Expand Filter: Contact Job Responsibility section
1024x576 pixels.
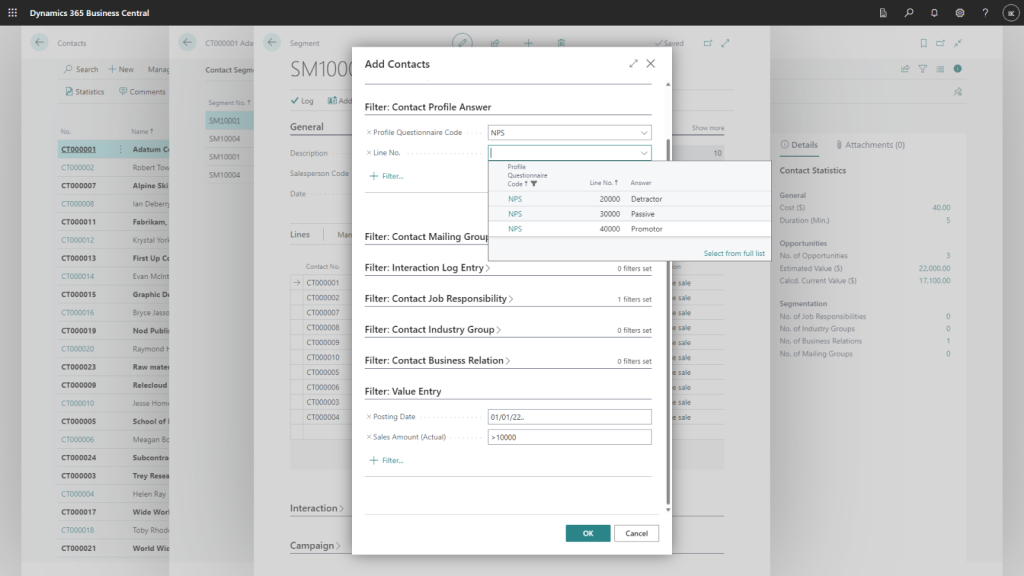pos(439,298)
